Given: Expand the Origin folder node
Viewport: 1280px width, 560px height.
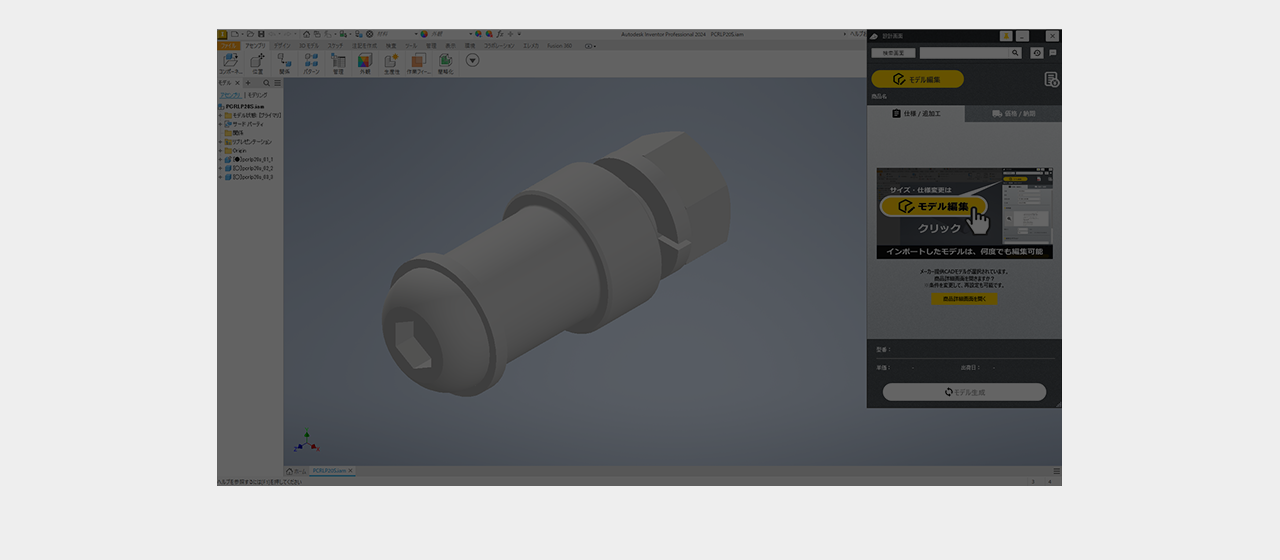Looking at the screenshot, I should point(220,151).
